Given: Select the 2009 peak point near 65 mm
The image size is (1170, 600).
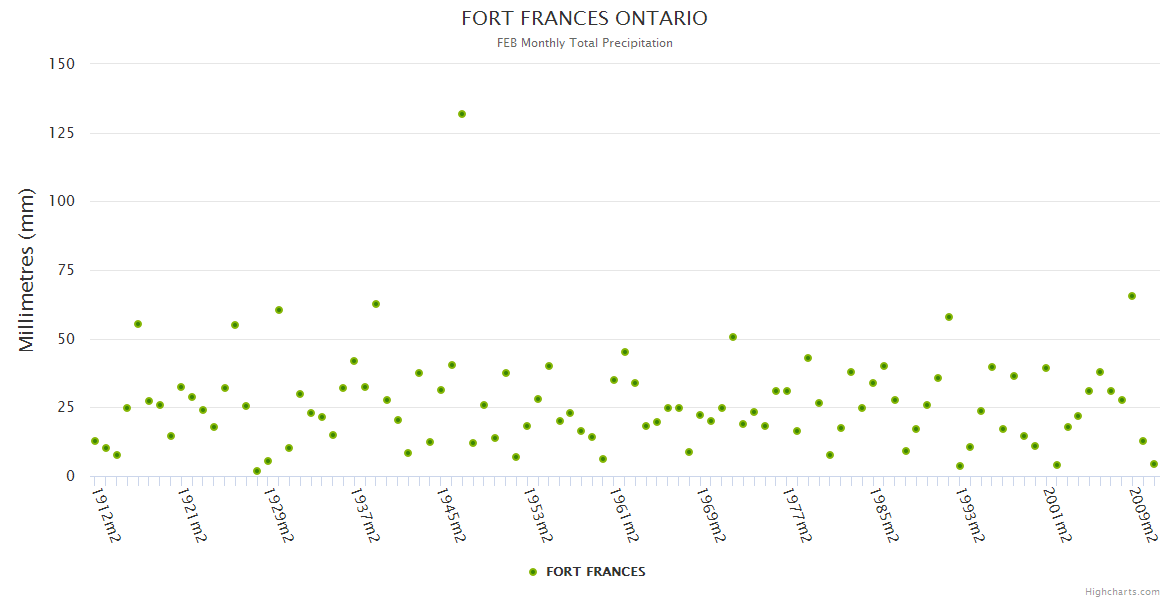Looking at the screenshot, I should [x=1132, y=296].
